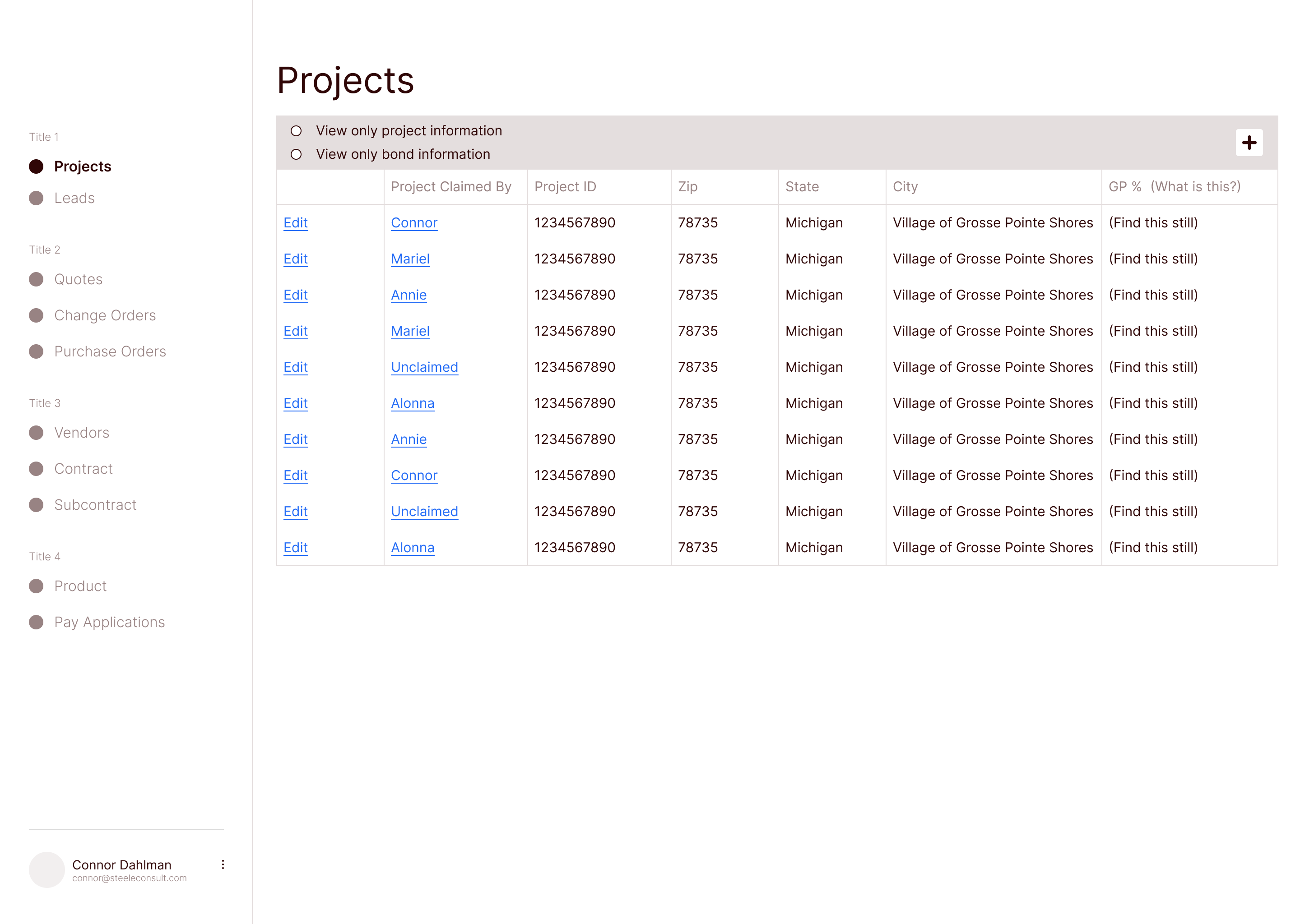Click Edit link in the first row
This screenshot has width=1300, height=924.
pyautogui.click(x=295, y=222)
